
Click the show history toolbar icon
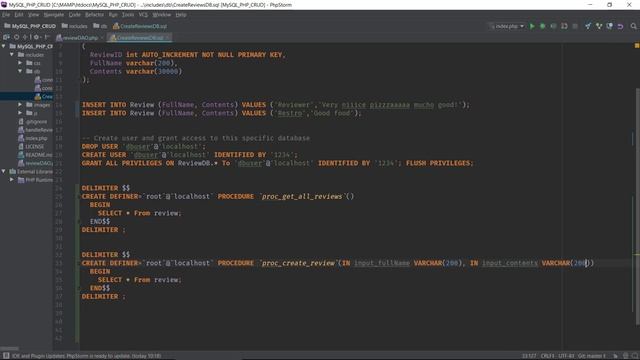(x=609, y=26)
